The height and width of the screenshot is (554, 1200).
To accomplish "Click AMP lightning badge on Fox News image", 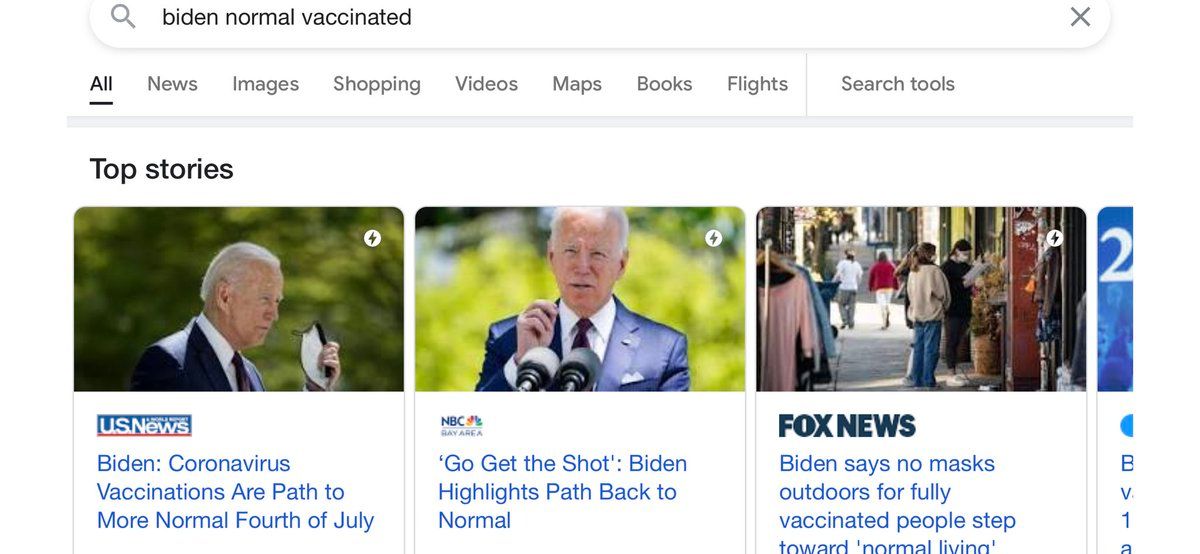I will point(1054,238).
